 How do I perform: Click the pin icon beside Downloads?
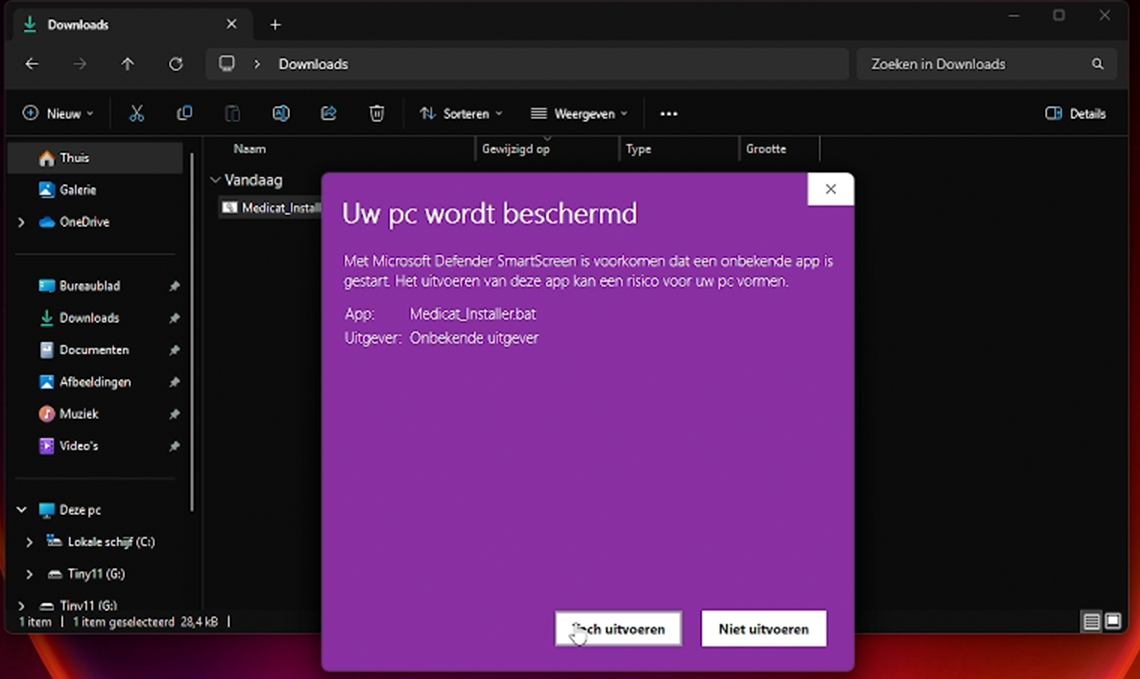coord(174,318)
